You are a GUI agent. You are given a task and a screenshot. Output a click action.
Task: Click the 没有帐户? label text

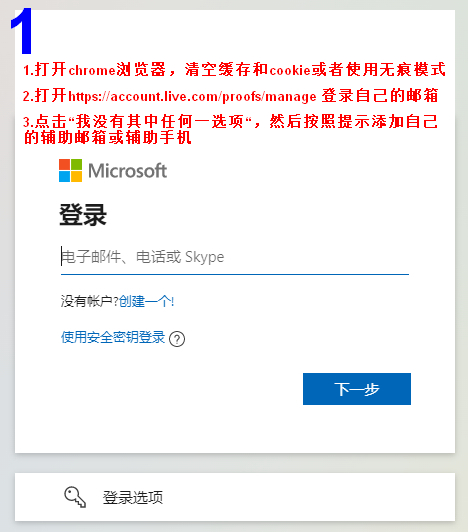click(x=89, y=301)
